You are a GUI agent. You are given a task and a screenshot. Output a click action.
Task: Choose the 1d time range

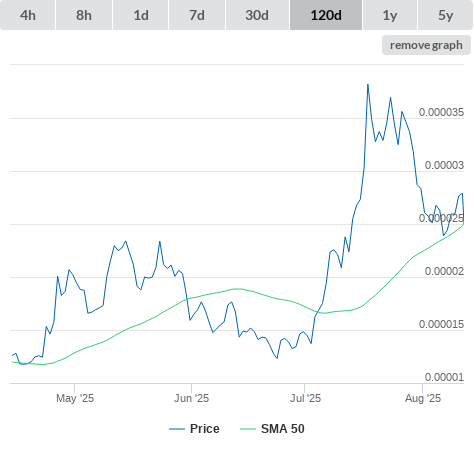coord(141,15)
